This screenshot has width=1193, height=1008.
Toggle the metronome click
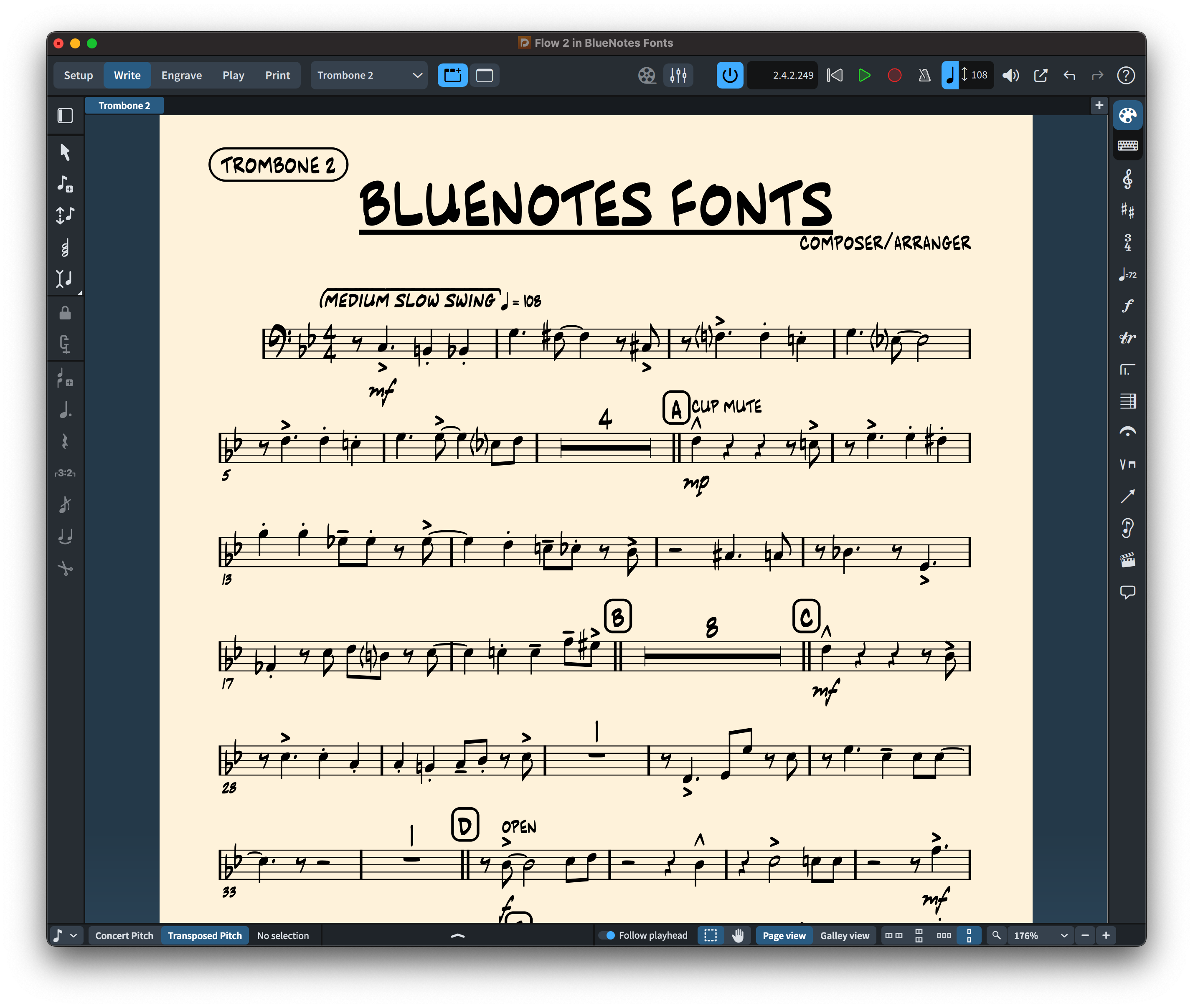(x=924, y=75)
